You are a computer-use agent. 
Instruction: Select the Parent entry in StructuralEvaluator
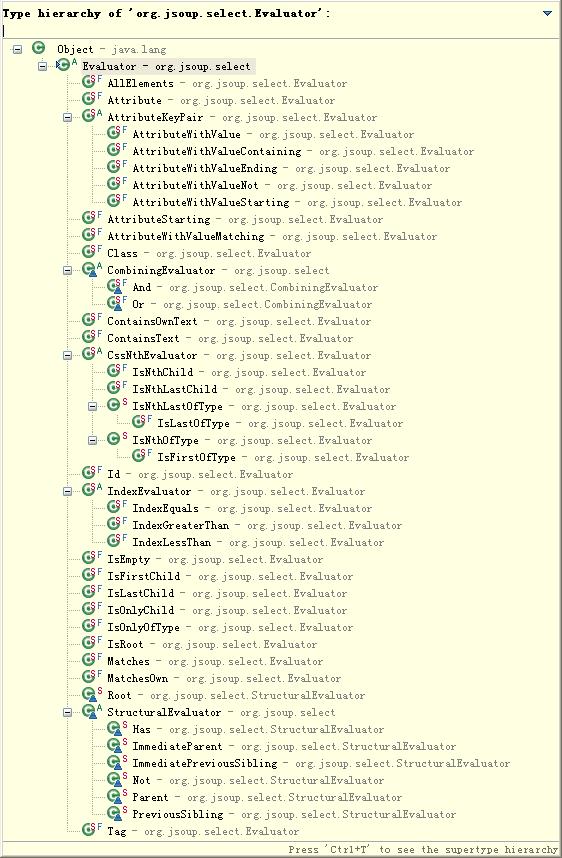point(268,797)
